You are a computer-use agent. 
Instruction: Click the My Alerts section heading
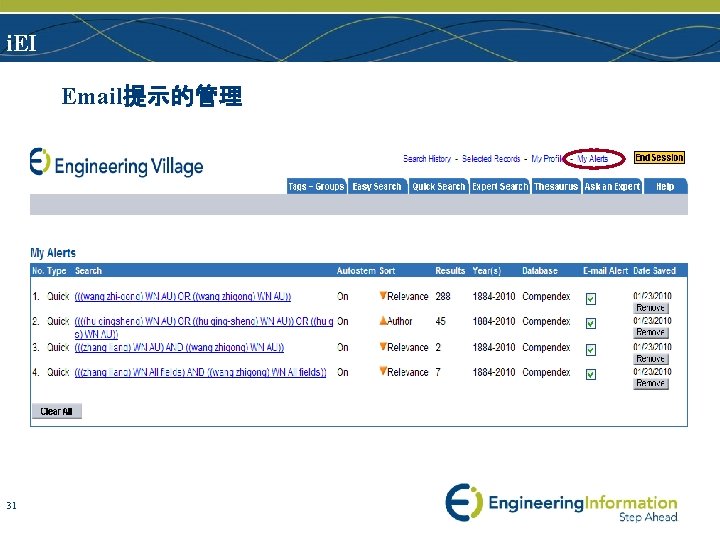53,253
